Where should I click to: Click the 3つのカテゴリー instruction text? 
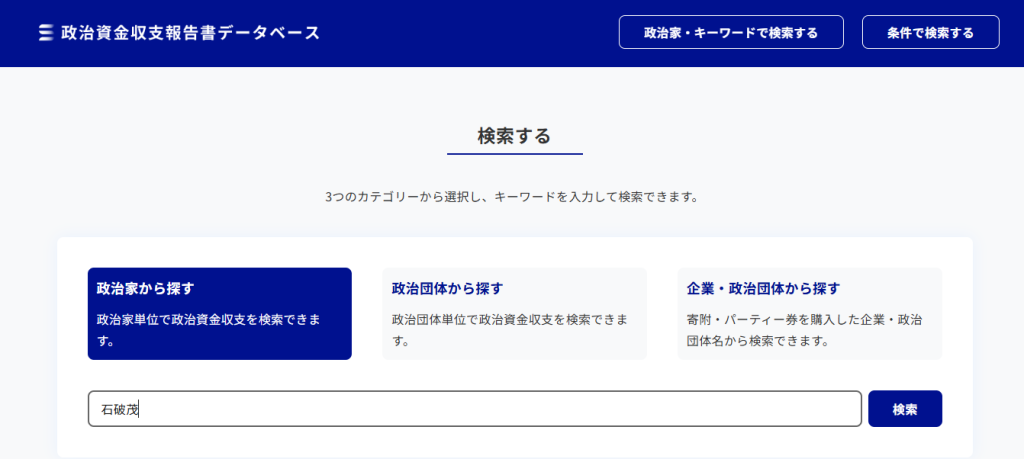[x=511, y=197]
